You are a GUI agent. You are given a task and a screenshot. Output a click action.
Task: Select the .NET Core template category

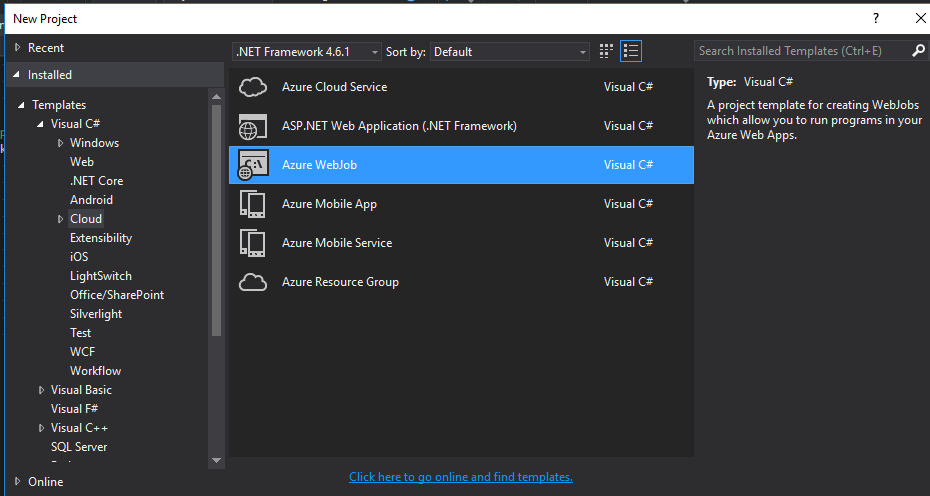pos(97,181)
